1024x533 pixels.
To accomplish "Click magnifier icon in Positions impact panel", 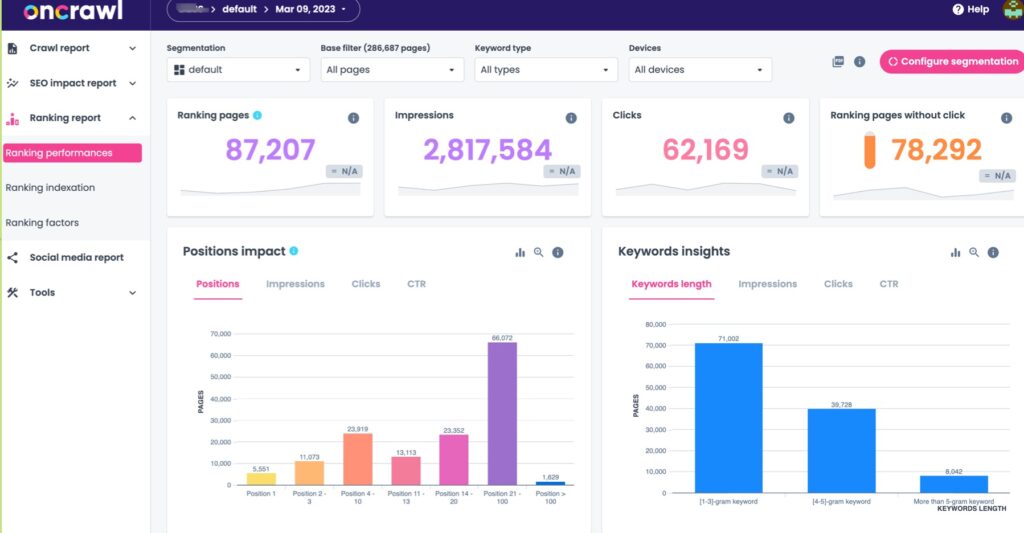I will [x=539, y=253].
